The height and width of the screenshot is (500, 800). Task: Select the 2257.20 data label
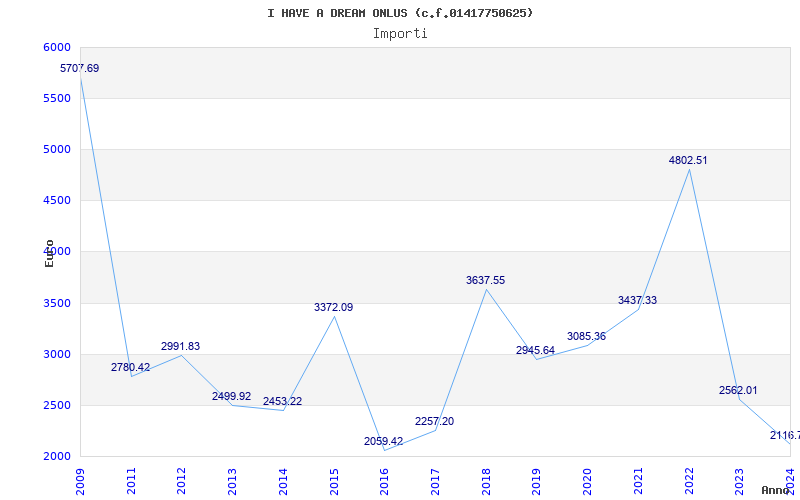435,421
